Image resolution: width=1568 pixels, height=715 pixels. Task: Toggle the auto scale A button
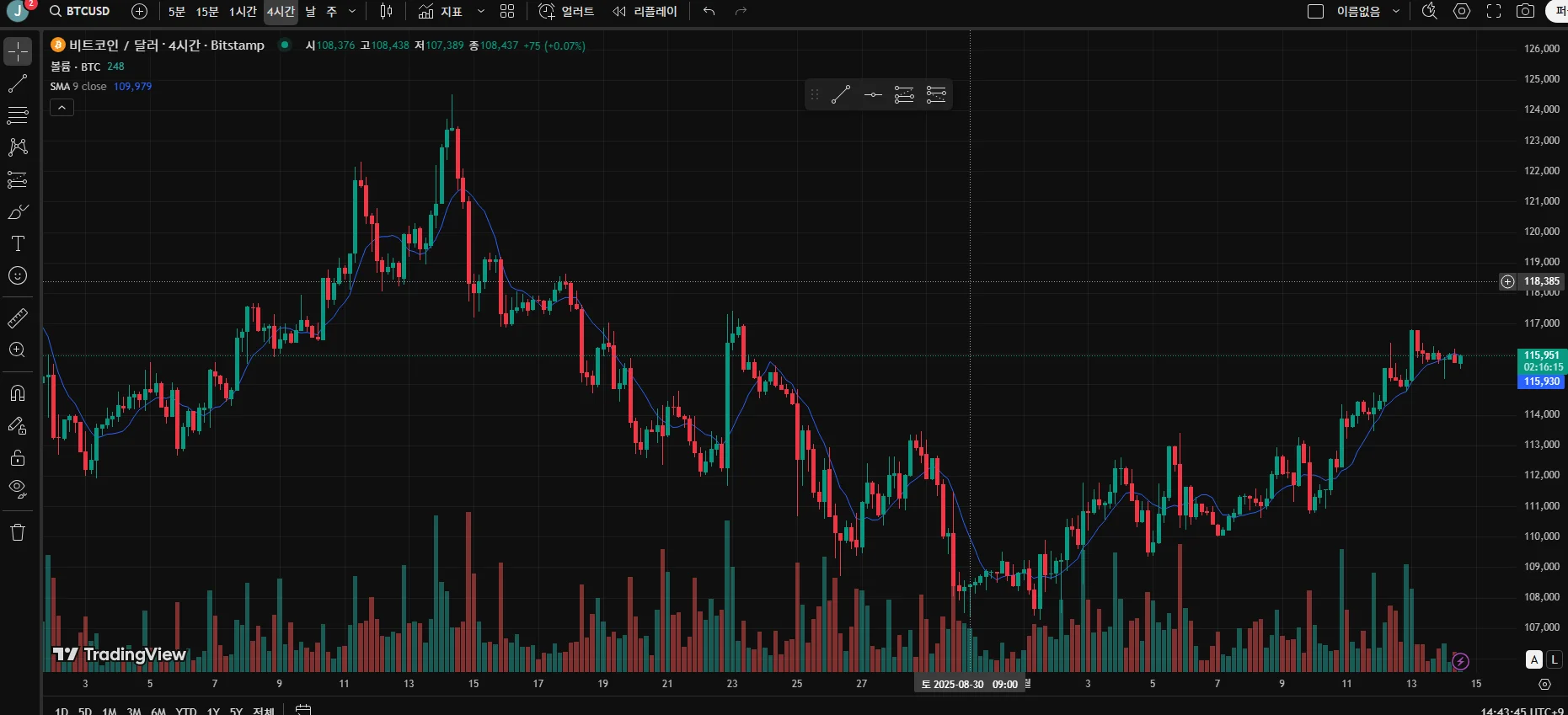coord(1534,660)
